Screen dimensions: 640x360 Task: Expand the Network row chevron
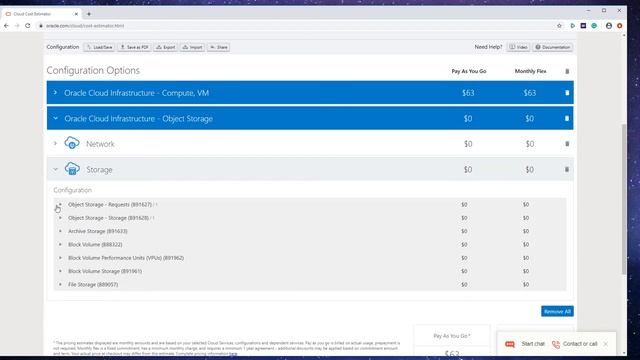click(56, 144)
